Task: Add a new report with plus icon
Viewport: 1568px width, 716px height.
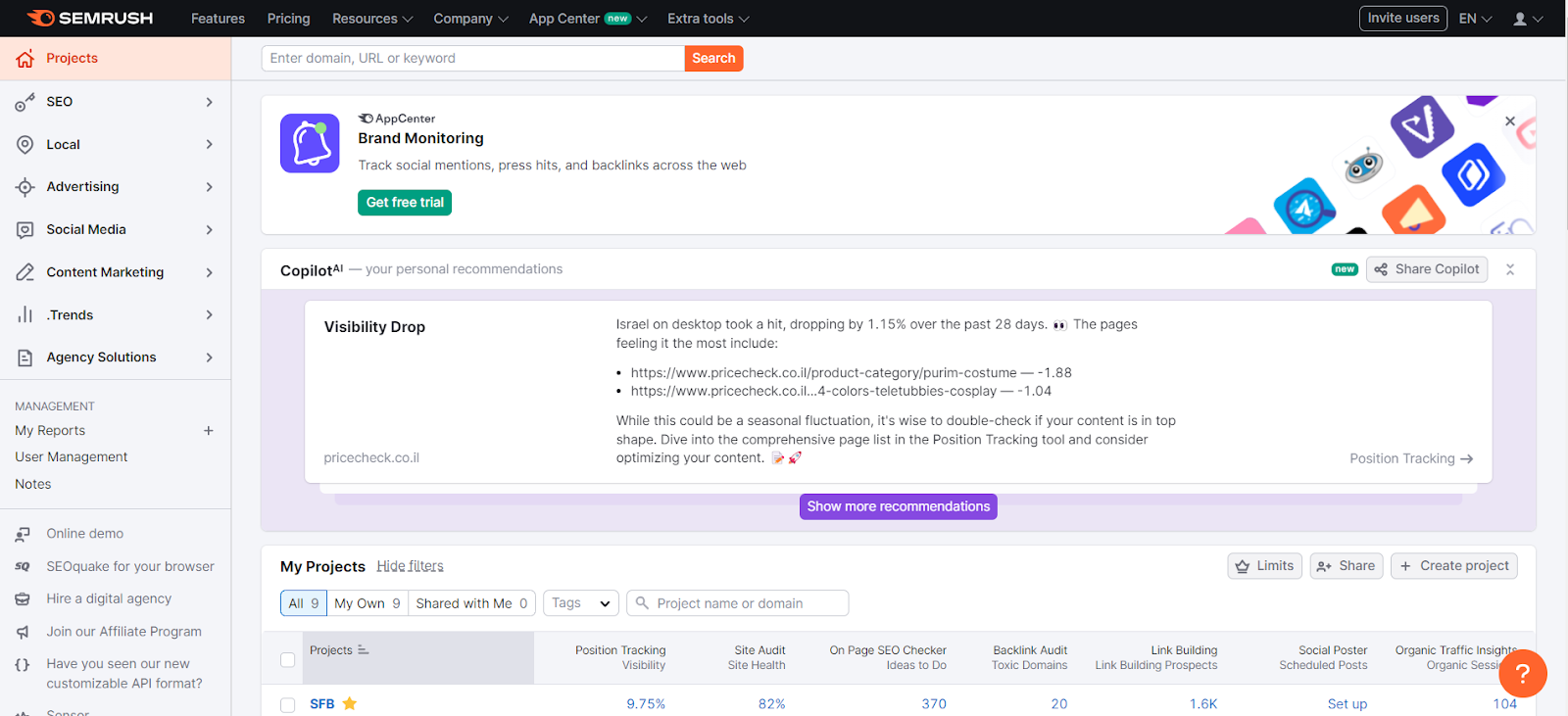Action: [x=209, y=430]
